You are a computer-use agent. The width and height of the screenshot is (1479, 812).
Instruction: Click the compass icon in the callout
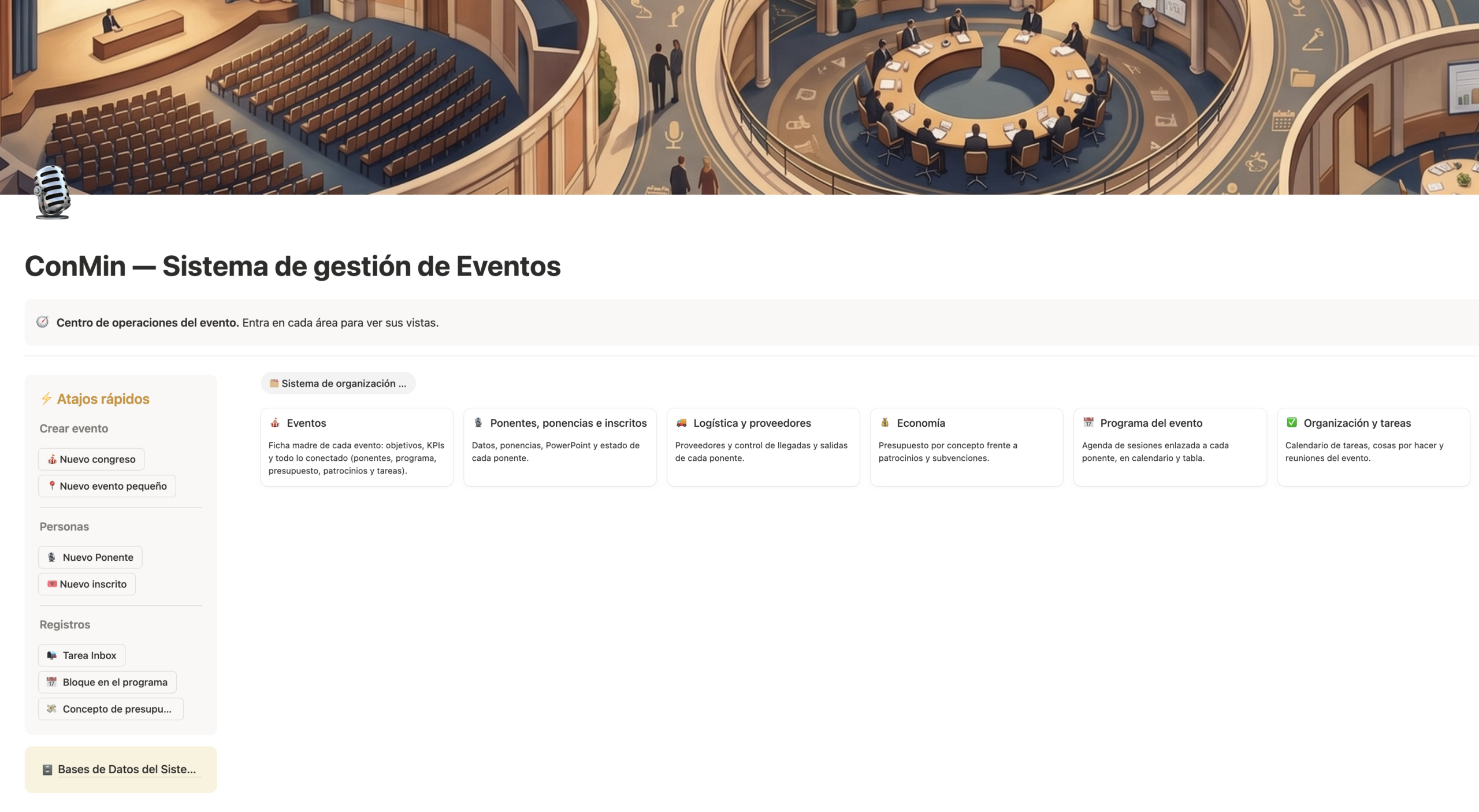[x=43, y=322]
